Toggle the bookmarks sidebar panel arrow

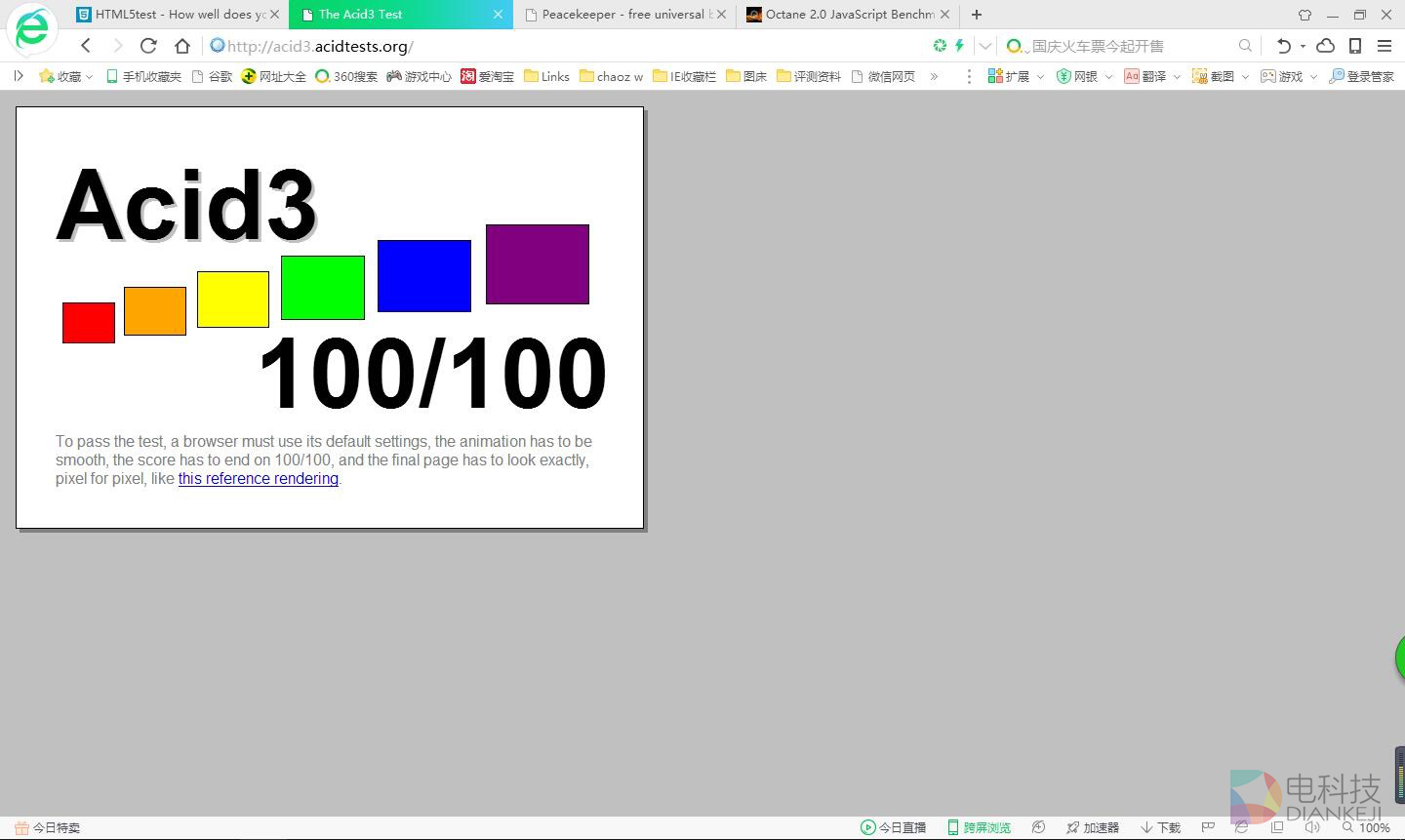(18, 76)
